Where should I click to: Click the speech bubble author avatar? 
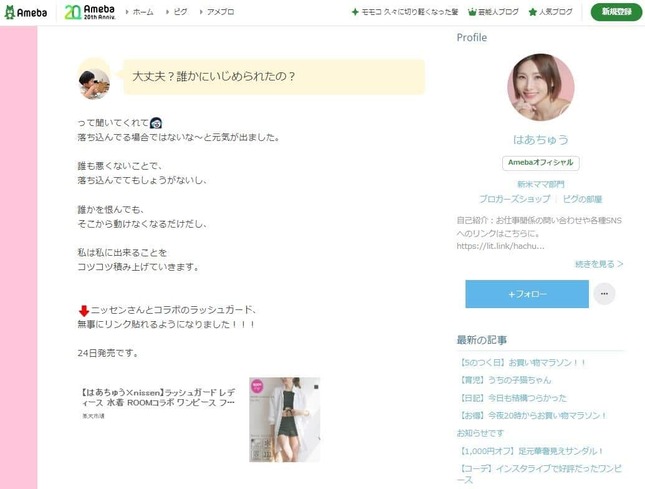click(94, 78)
